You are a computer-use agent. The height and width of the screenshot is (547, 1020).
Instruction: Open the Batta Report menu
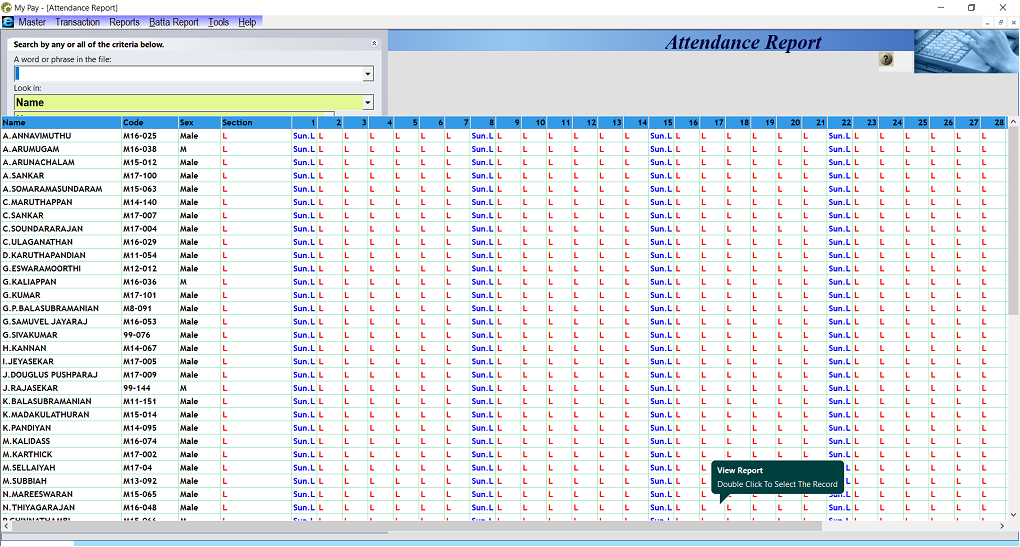(174, 22)
